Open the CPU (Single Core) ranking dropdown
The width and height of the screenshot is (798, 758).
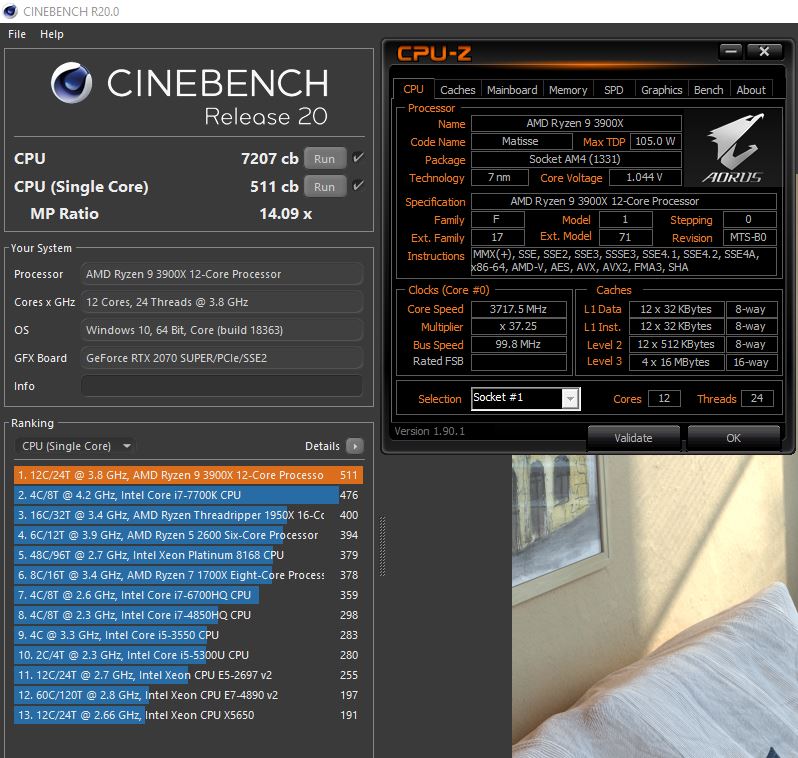point(75,446)
